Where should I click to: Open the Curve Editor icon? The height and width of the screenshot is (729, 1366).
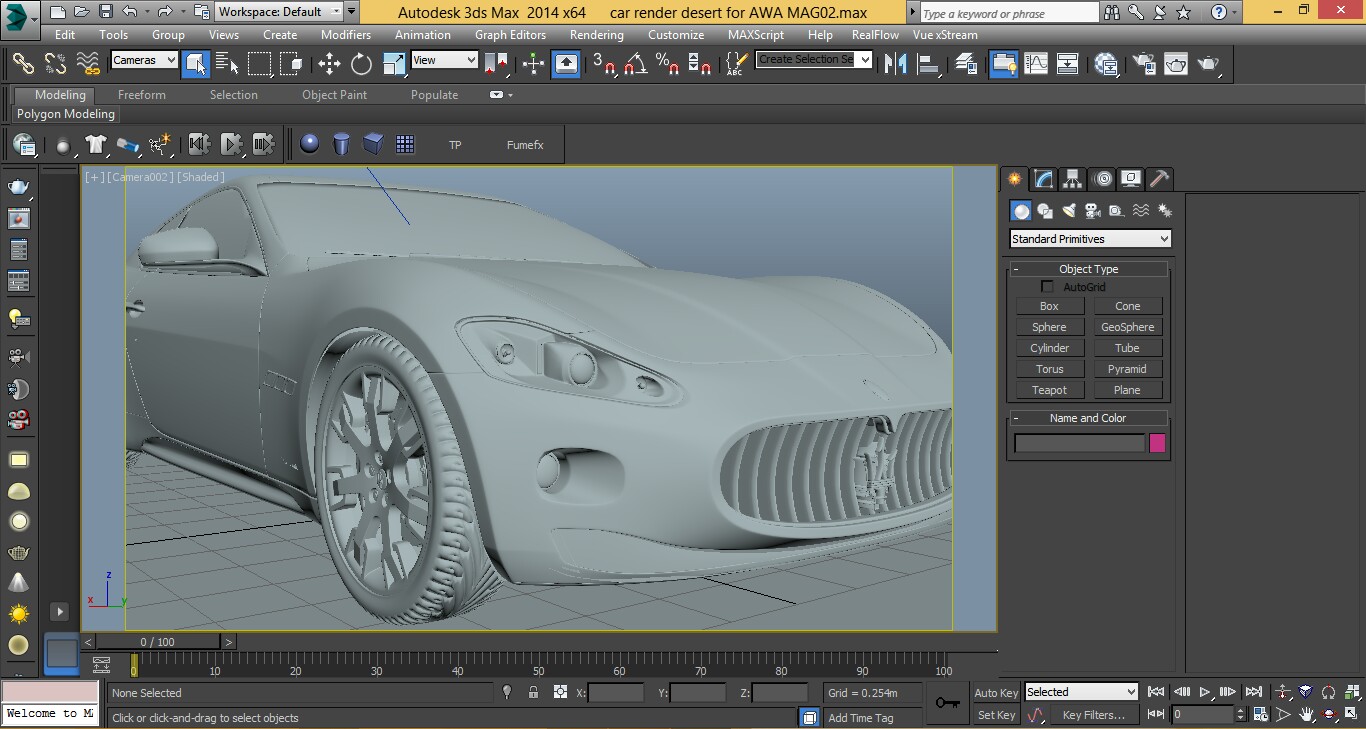1036,63
